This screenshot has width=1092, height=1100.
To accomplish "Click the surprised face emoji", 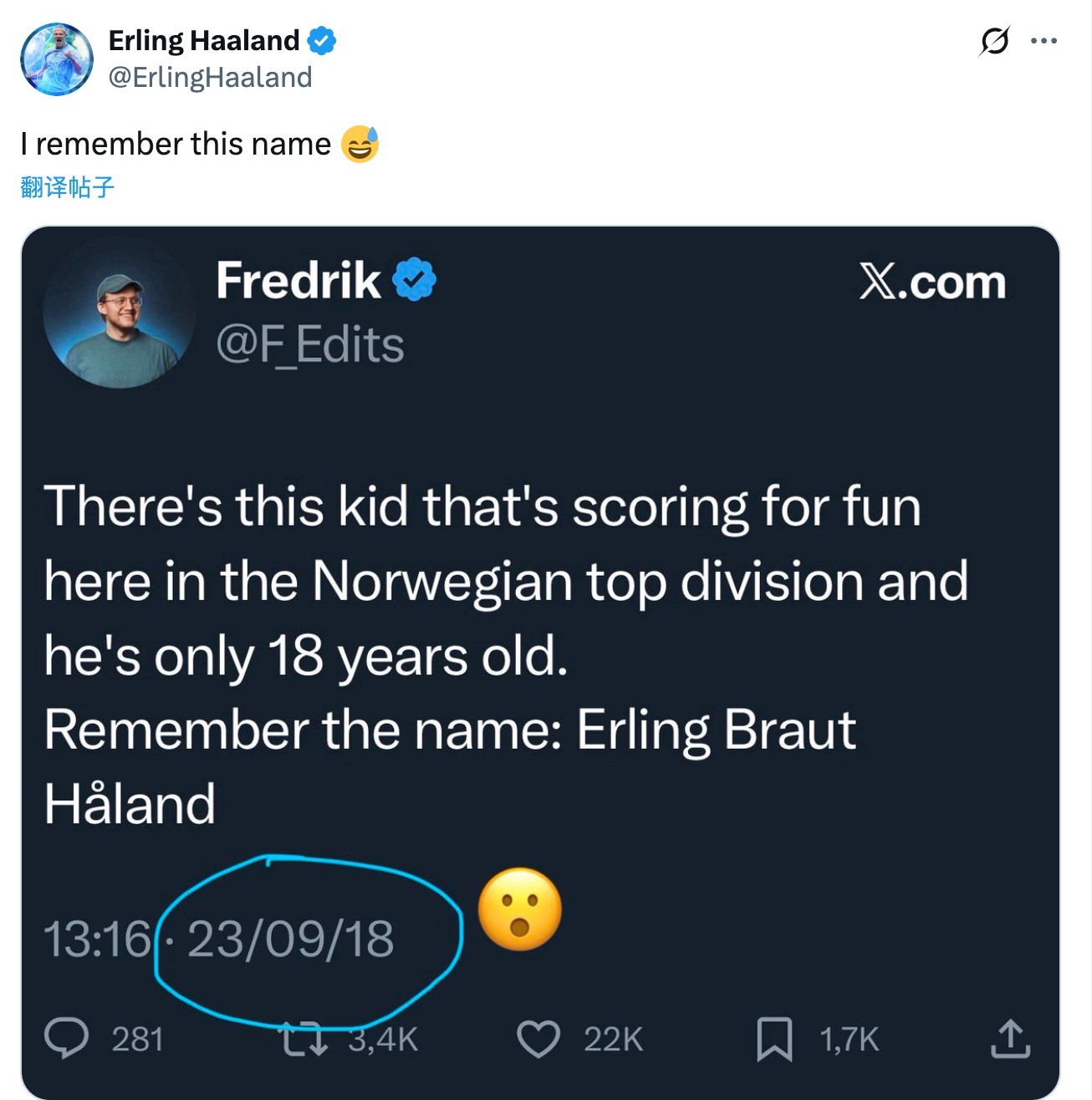I will click(x=520, y=909).
